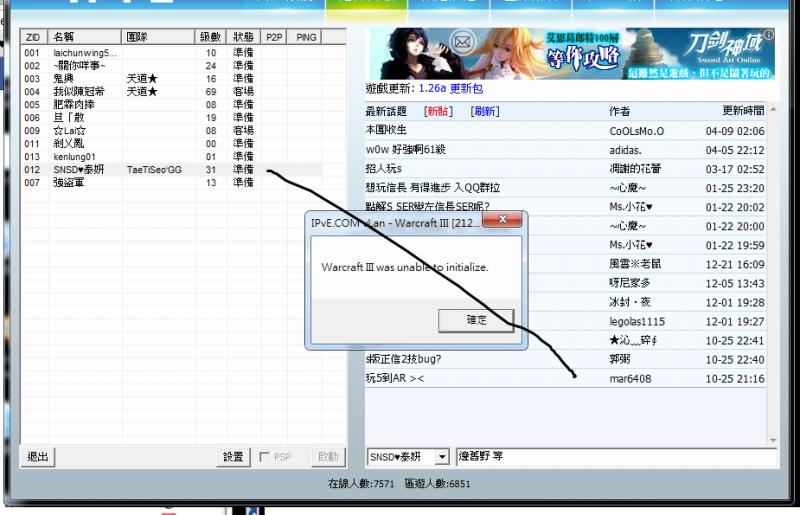
Task: Confirm the error with the 確定 button
Action: (x=476, y=321)
